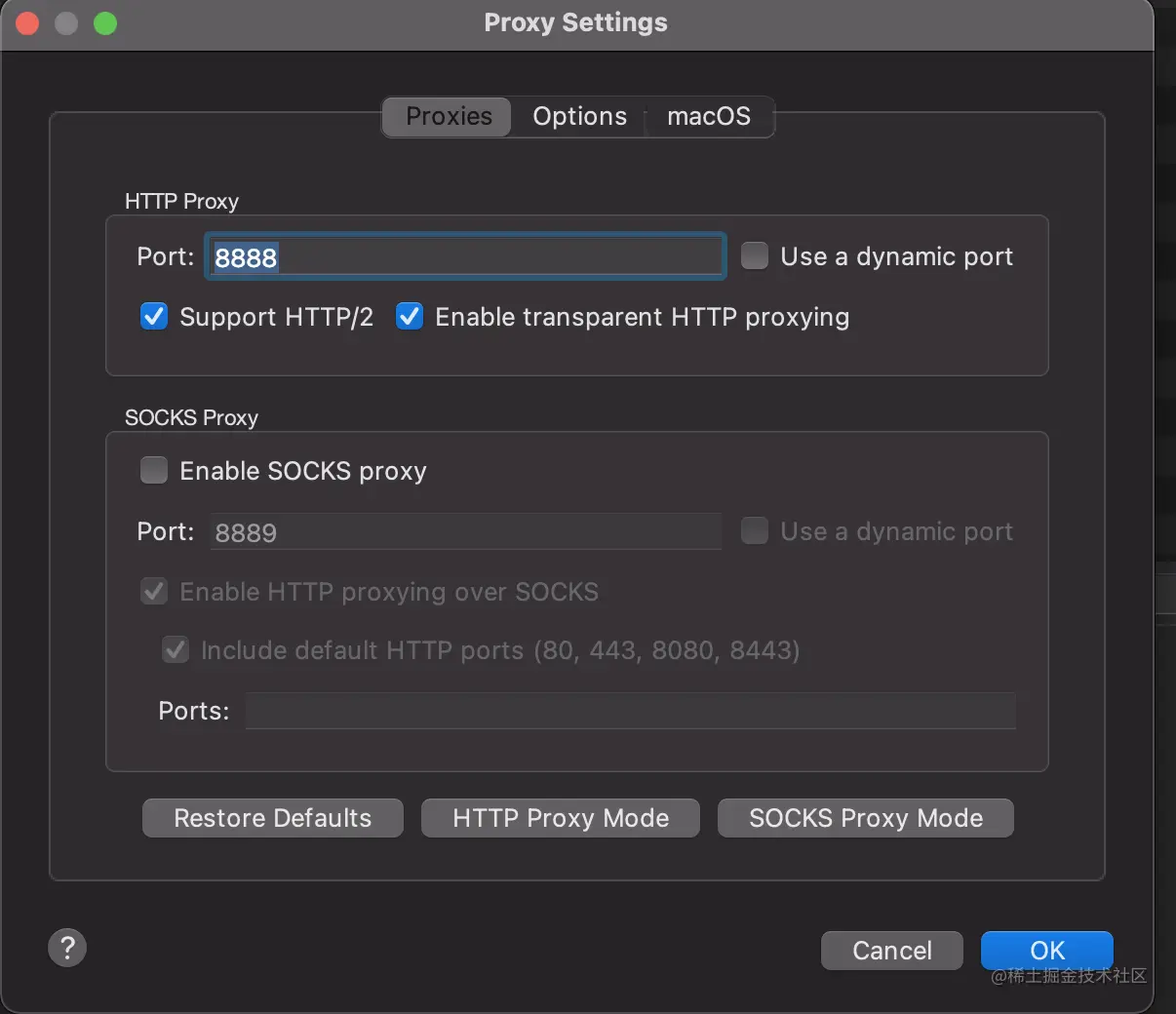
Task: Open the Options tab
Action: 579,117
